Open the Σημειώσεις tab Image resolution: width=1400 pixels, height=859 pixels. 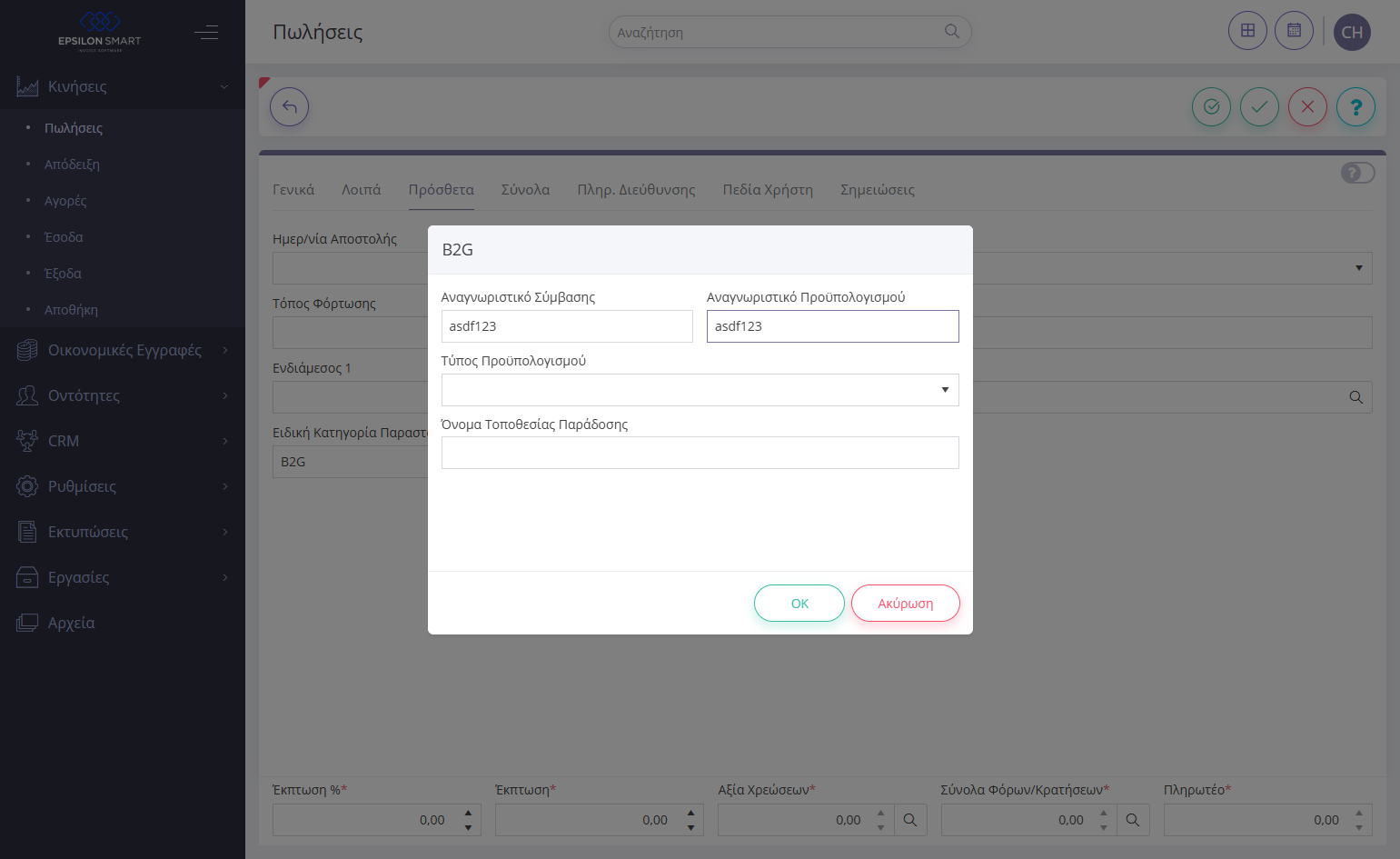(x=878, y=190)
